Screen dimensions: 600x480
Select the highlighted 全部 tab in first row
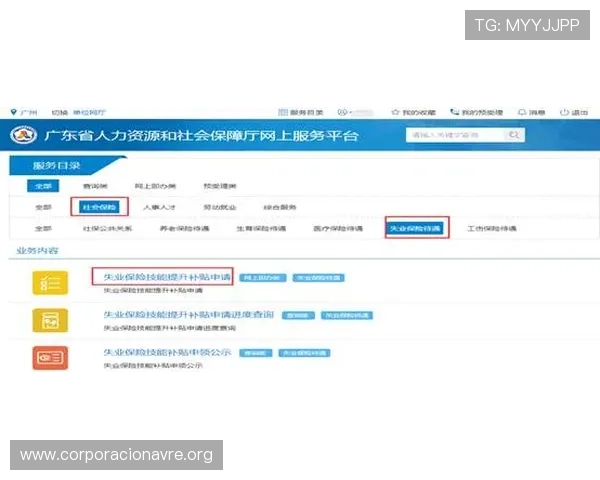click(x=43, y=186)
